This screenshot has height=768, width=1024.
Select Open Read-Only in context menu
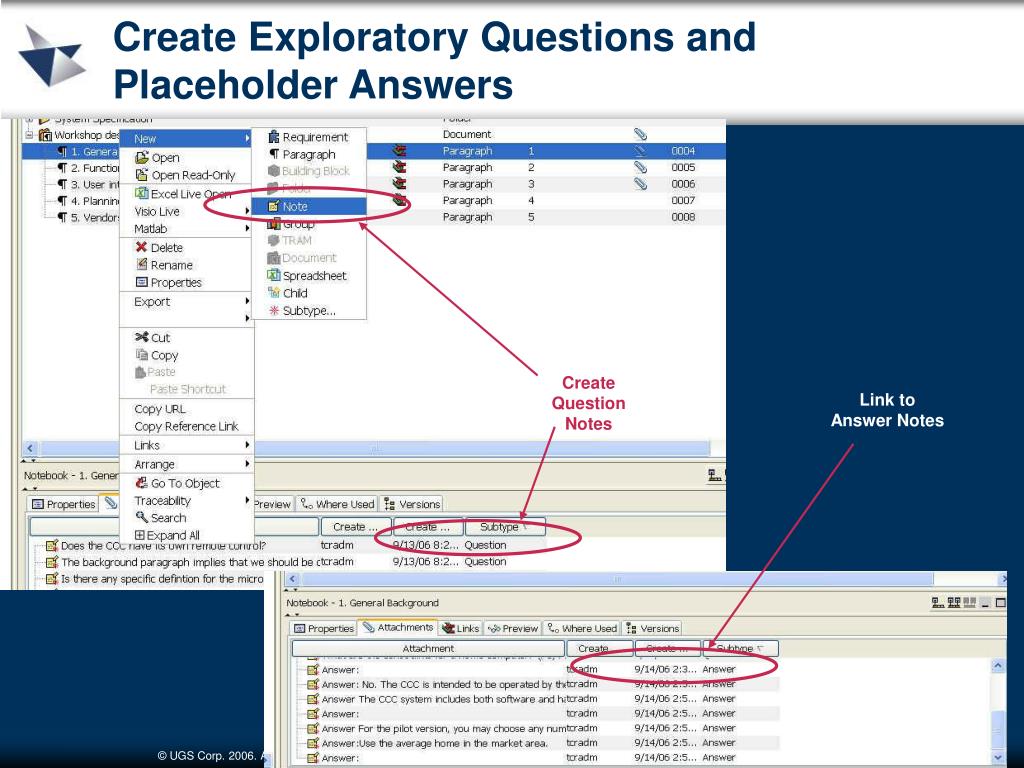click(187, 175)
